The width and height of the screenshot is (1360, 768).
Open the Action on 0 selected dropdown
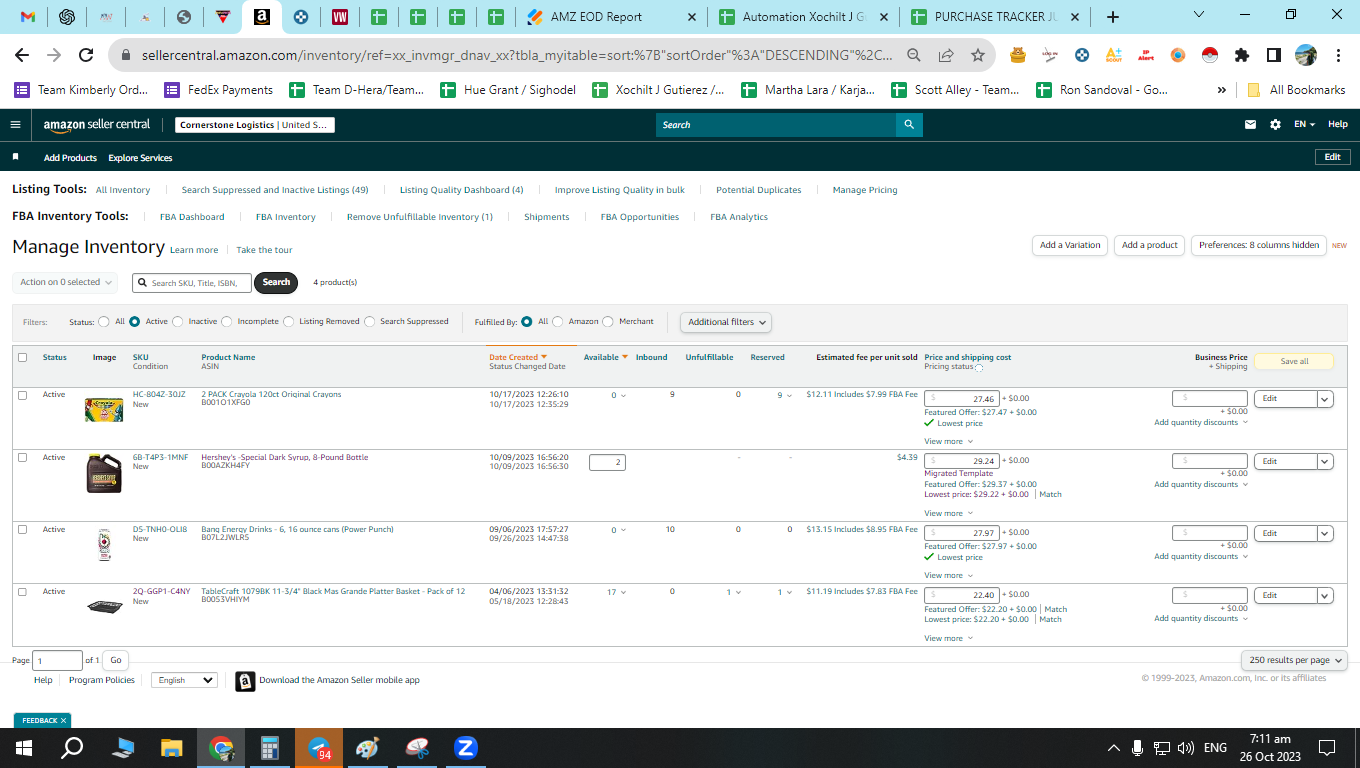pyautogui.click(x=65, y=282)
